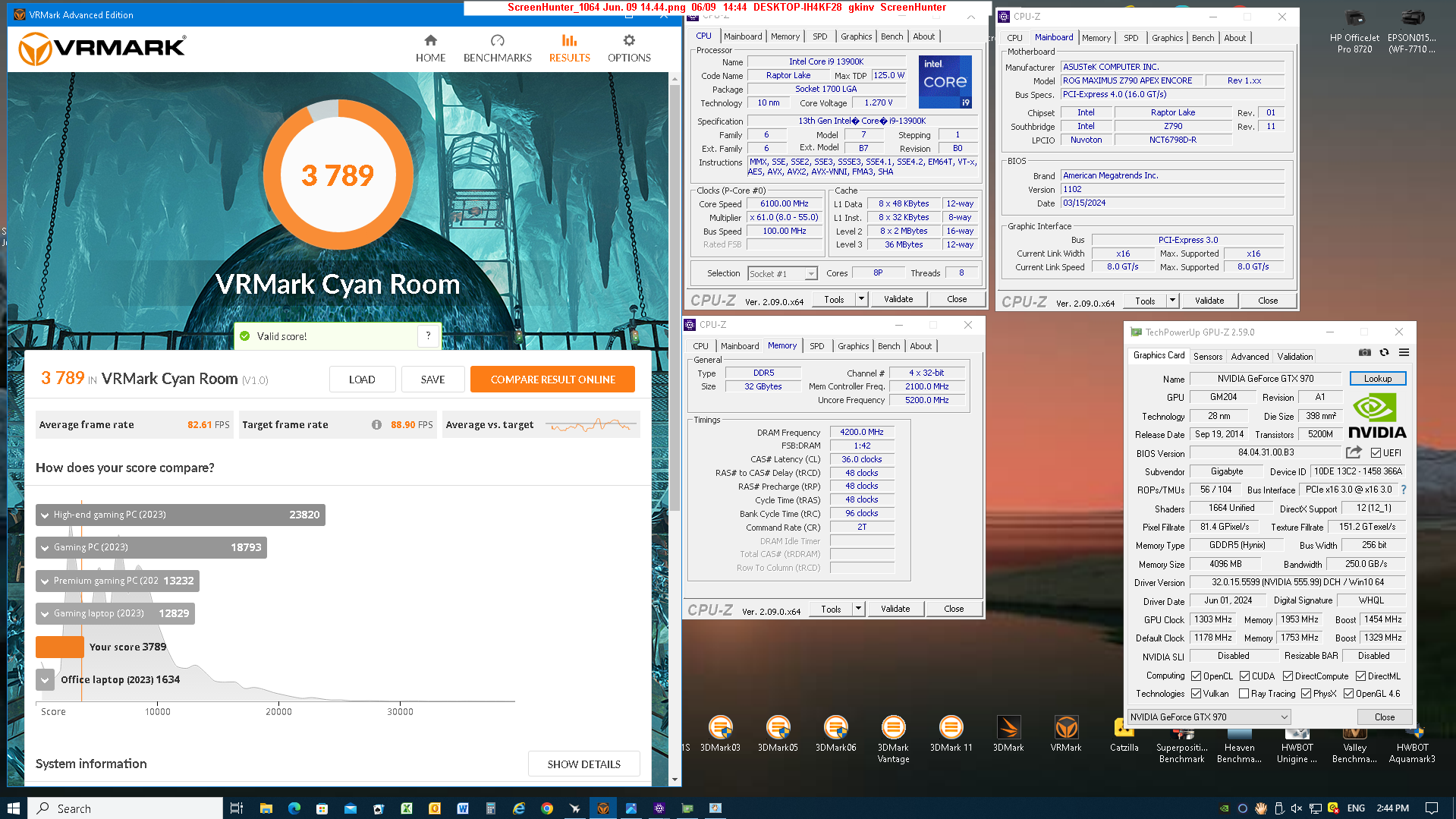This screenshot has height=819, width=1456.
Task: Open Tools dropdown arrow in CPU-Z Mainboard window
Action: pos(1172,301)
